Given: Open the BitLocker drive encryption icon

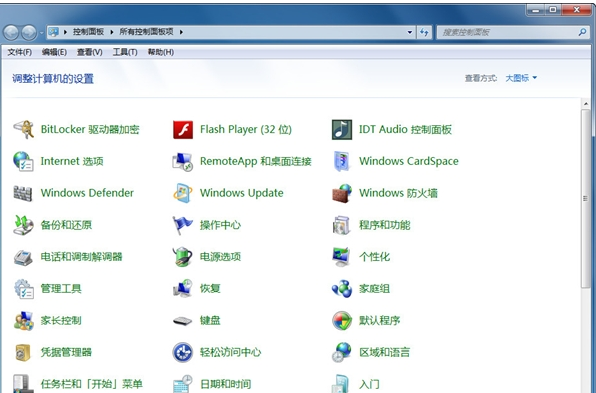Looking at the screenshot, I should pyautogui.click(x=23, y=129).
